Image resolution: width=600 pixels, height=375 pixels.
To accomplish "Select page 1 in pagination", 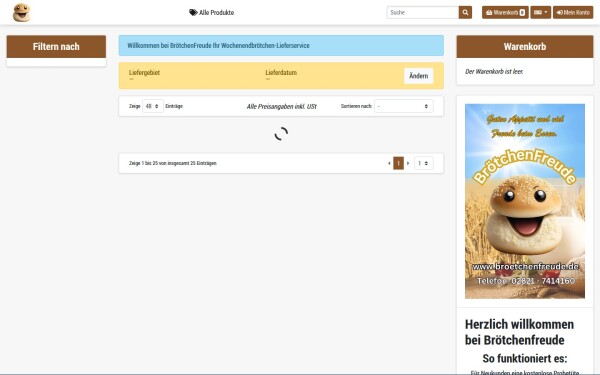I will click(398, 163).
